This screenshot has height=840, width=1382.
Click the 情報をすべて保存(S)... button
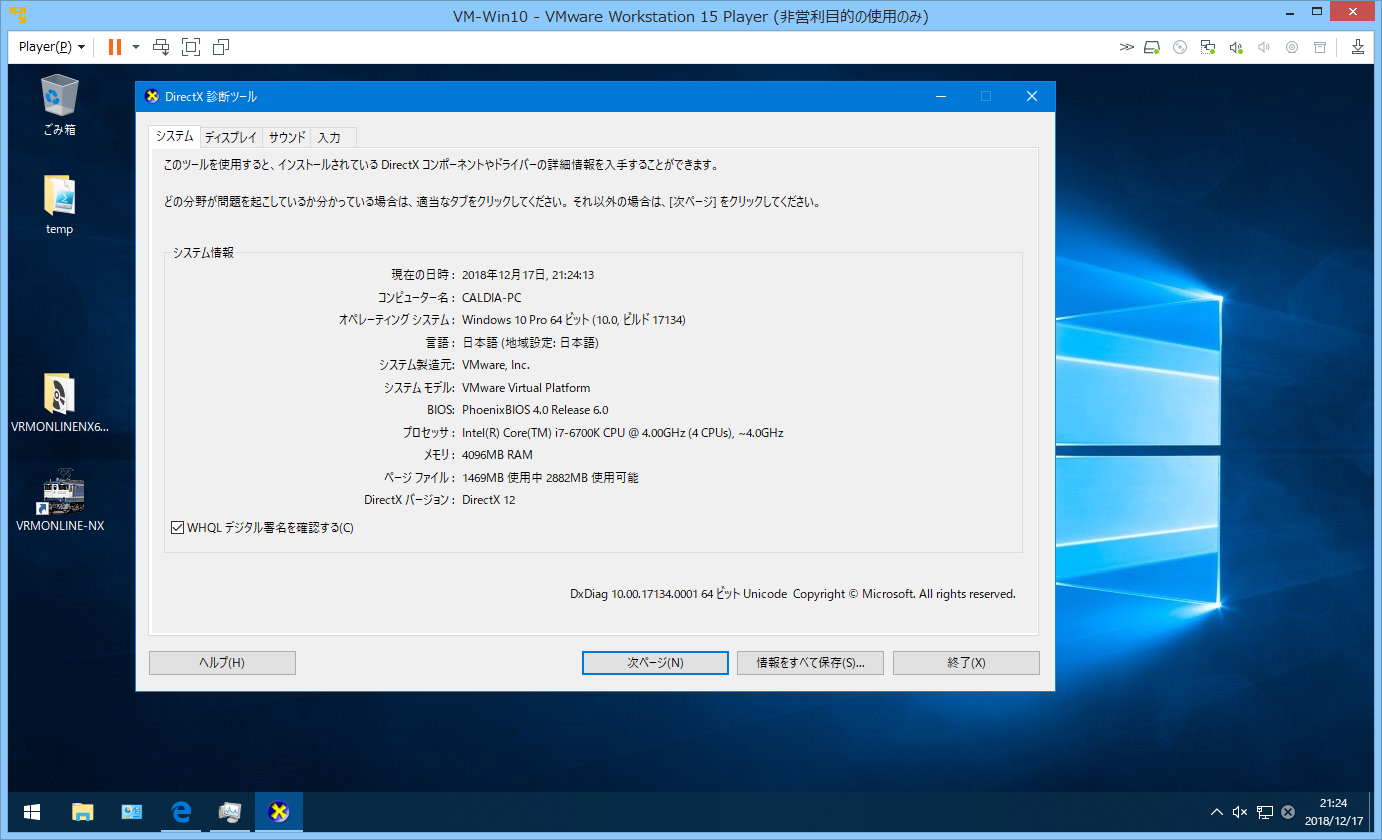tap(810, 663)
